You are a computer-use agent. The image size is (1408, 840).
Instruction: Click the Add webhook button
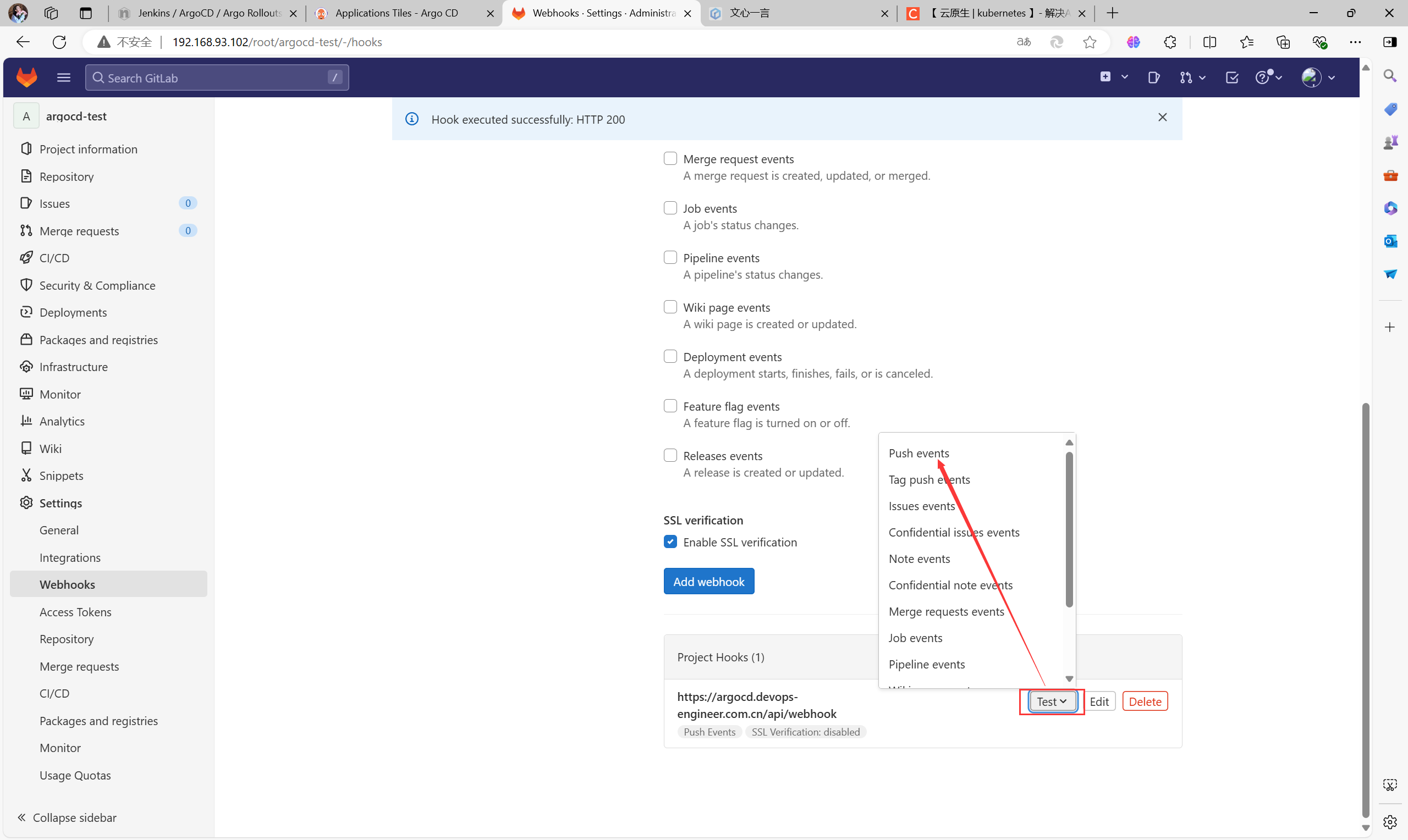[x=709, y=581]
